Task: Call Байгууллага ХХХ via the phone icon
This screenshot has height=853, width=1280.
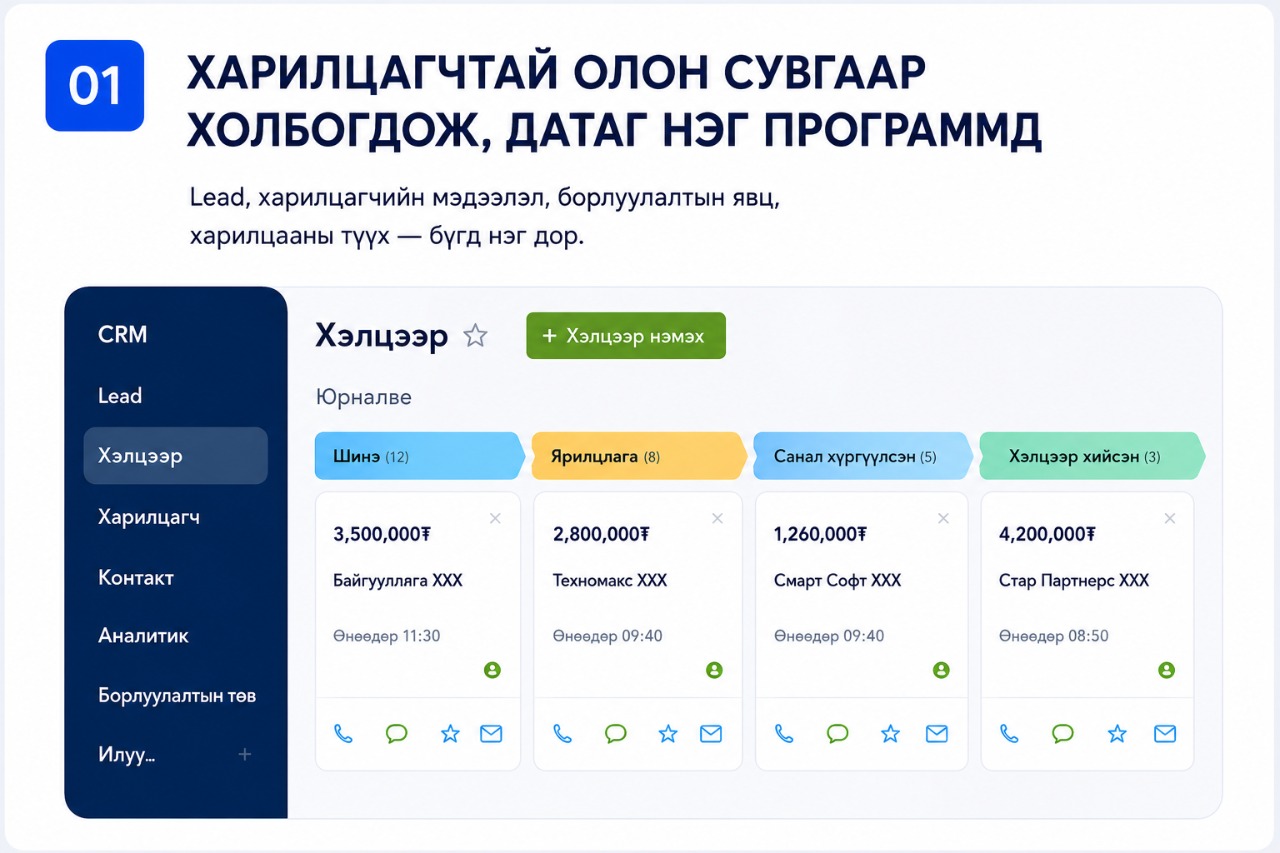Action: (x=343, y=734)
